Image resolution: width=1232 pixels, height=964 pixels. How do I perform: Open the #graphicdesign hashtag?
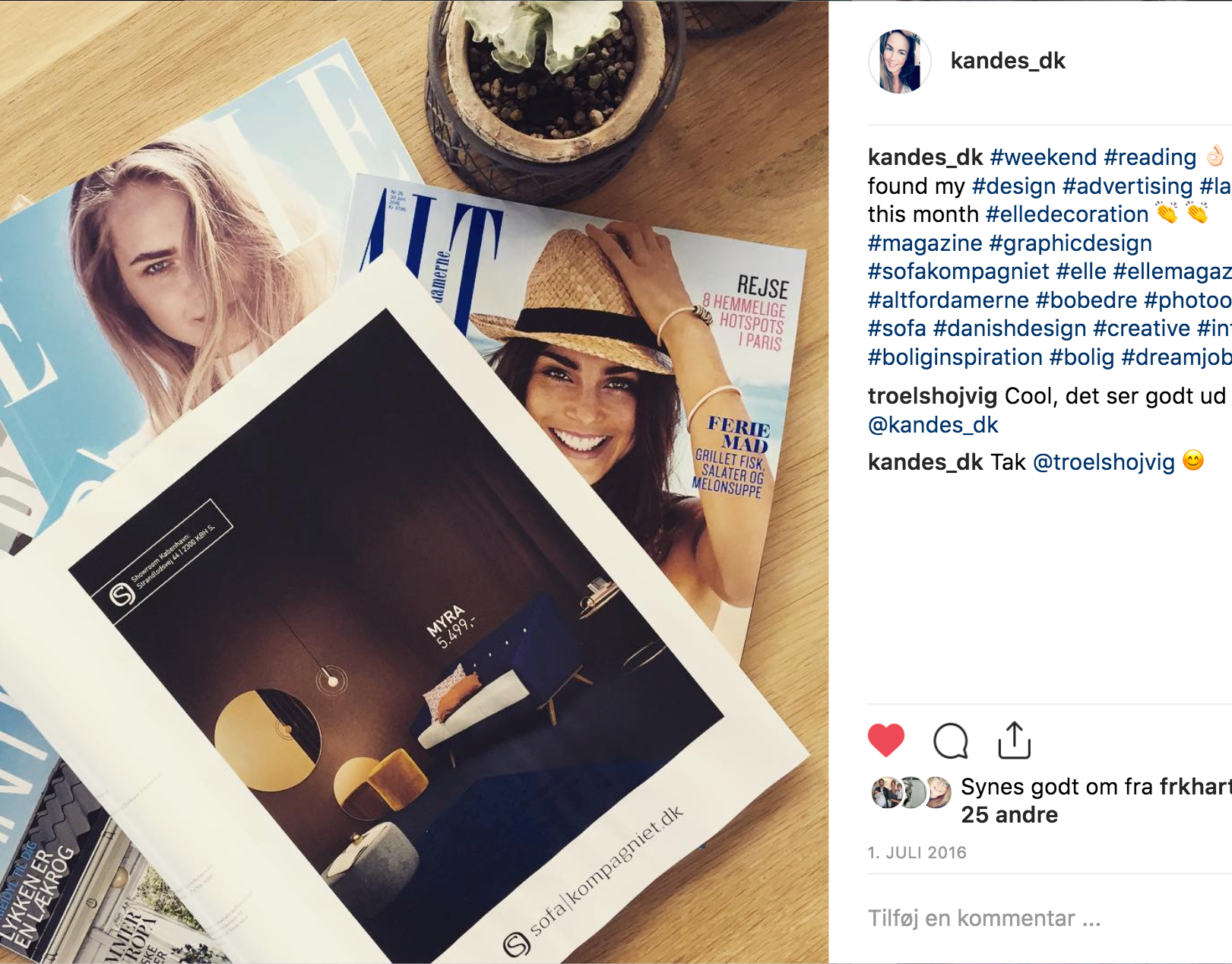(1071, 243)
